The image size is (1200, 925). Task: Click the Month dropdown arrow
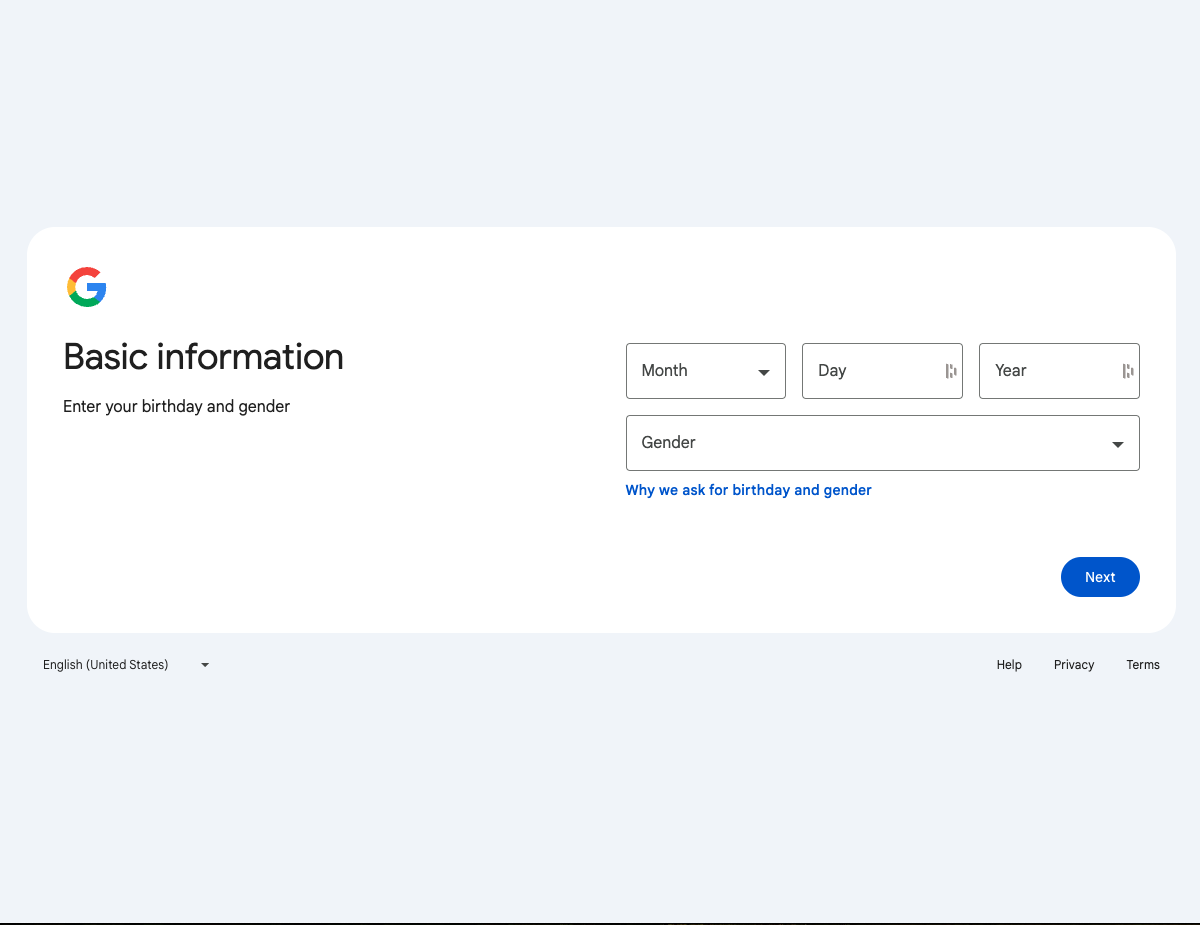pyautogui.click(x=764, y=372)
